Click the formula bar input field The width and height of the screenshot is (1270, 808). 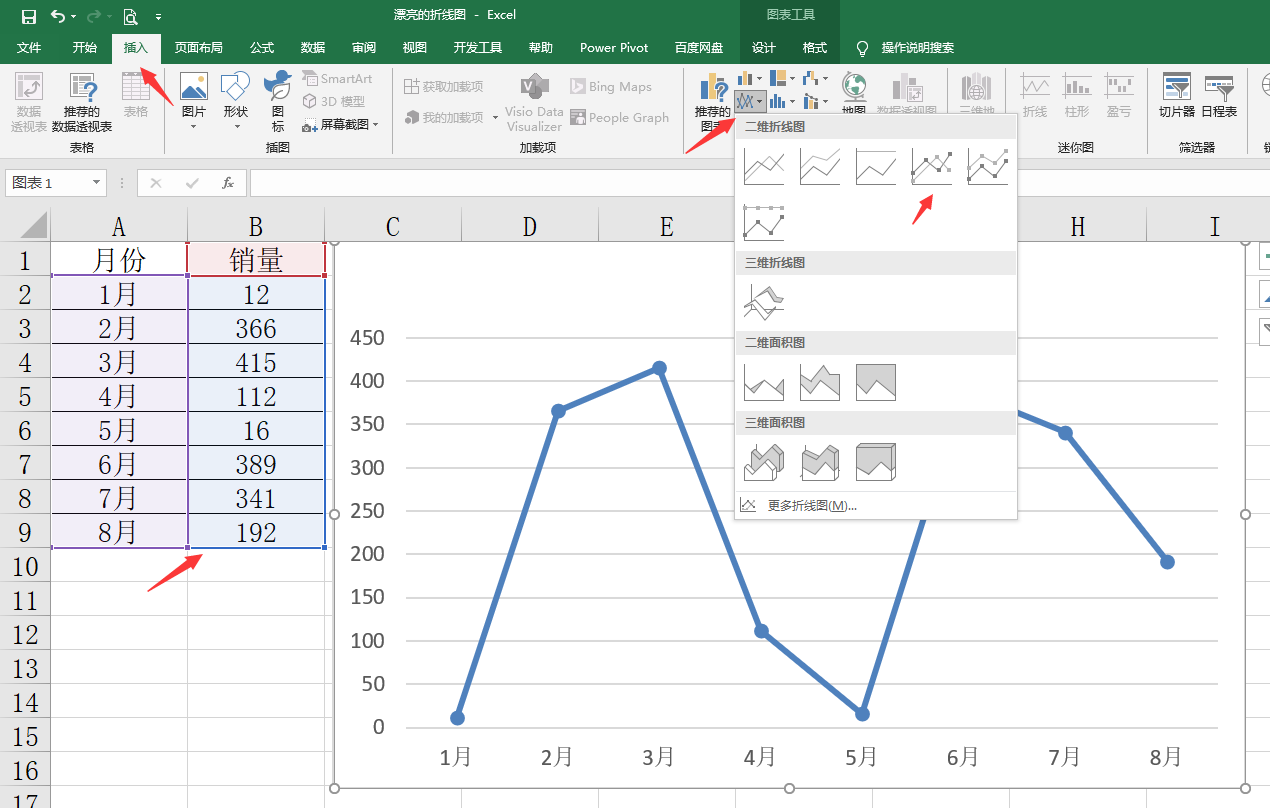(x=759, y=183)
